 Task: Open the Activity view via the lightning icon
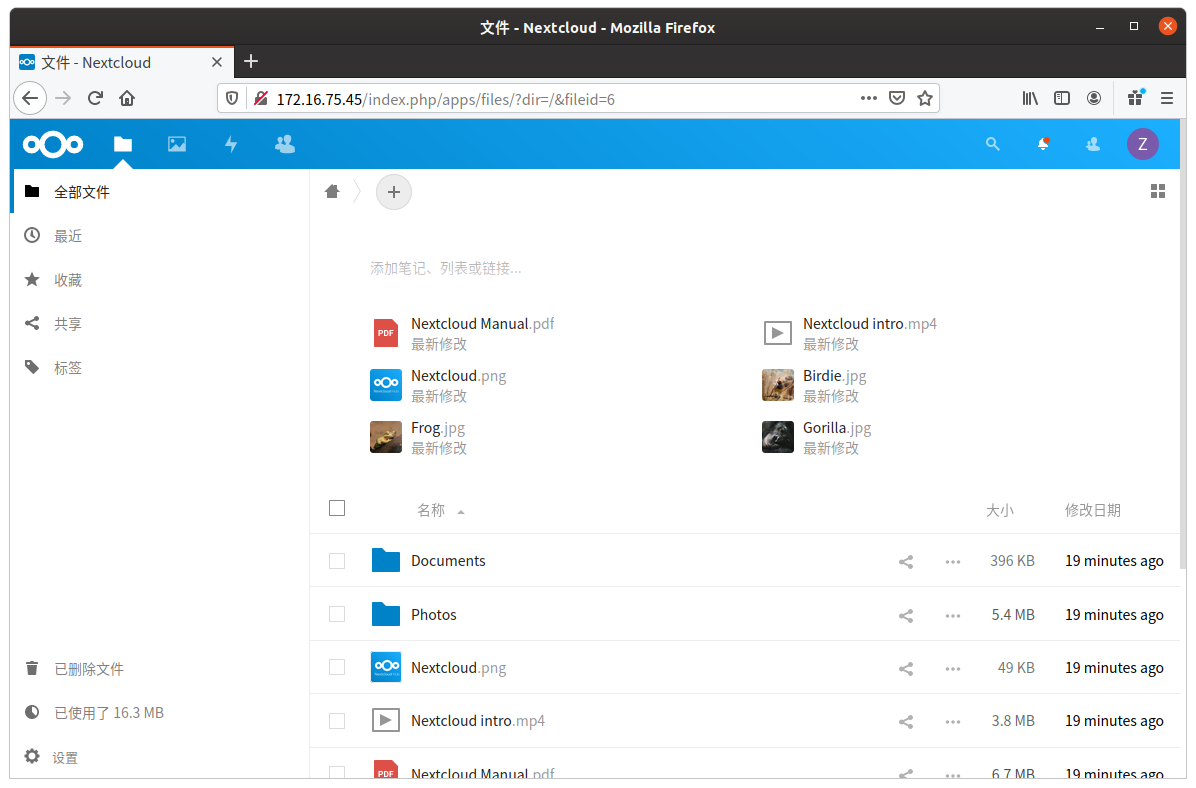click(x=231, y=144)
